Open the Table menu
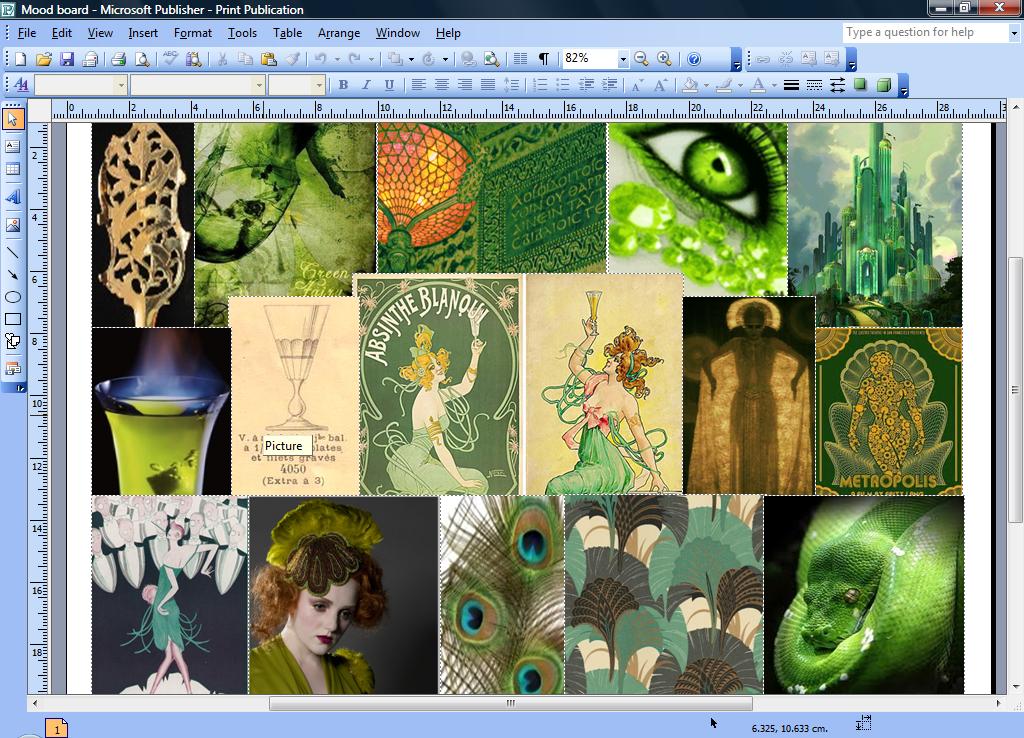 coord(287,33)
